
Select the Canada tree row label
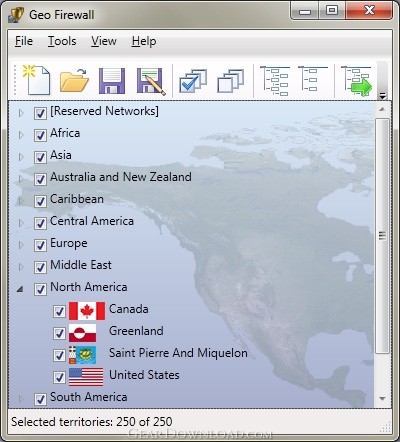pyautogui.click(x=129, y=309)
